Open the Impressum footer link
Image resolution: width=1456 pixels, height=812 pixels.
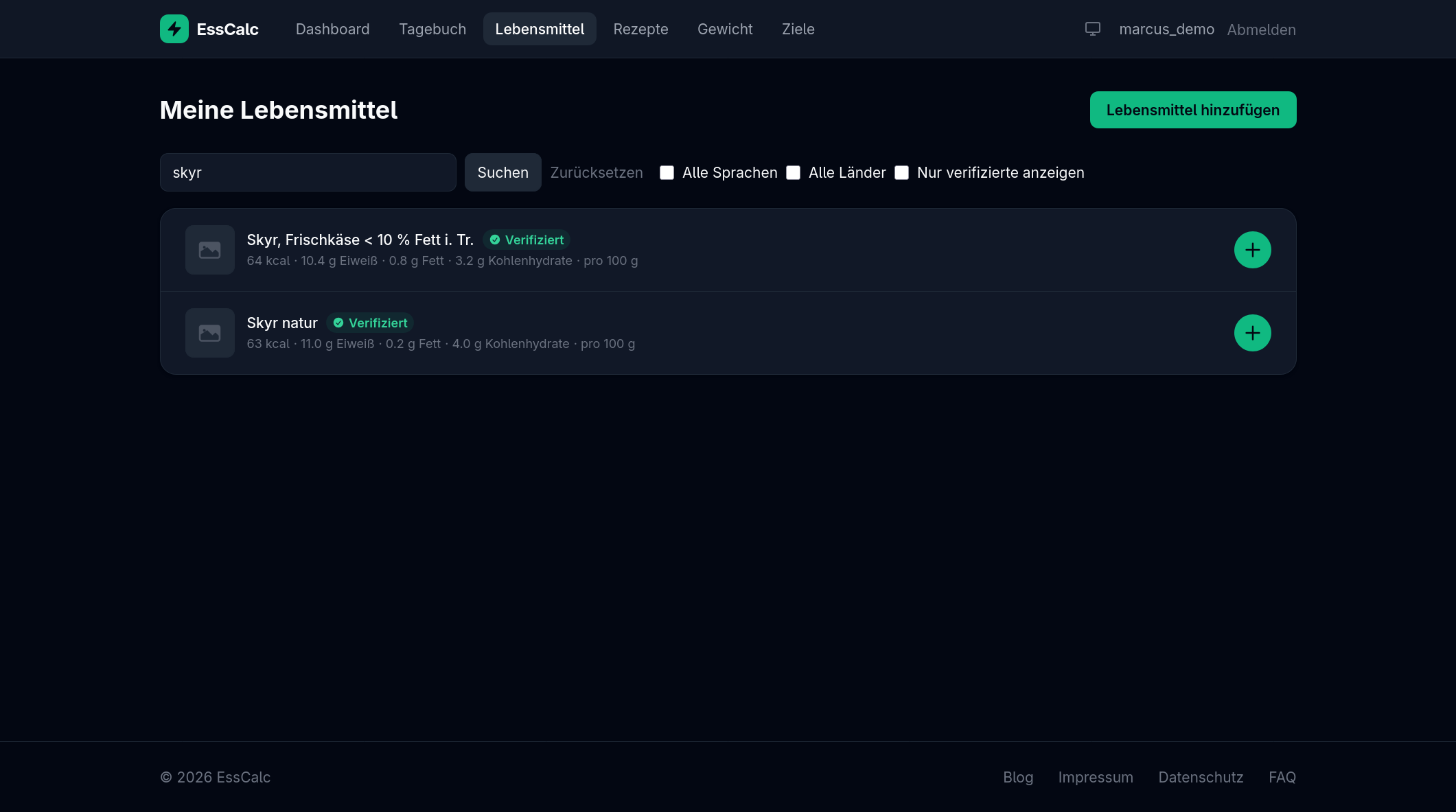(1096, 777)
